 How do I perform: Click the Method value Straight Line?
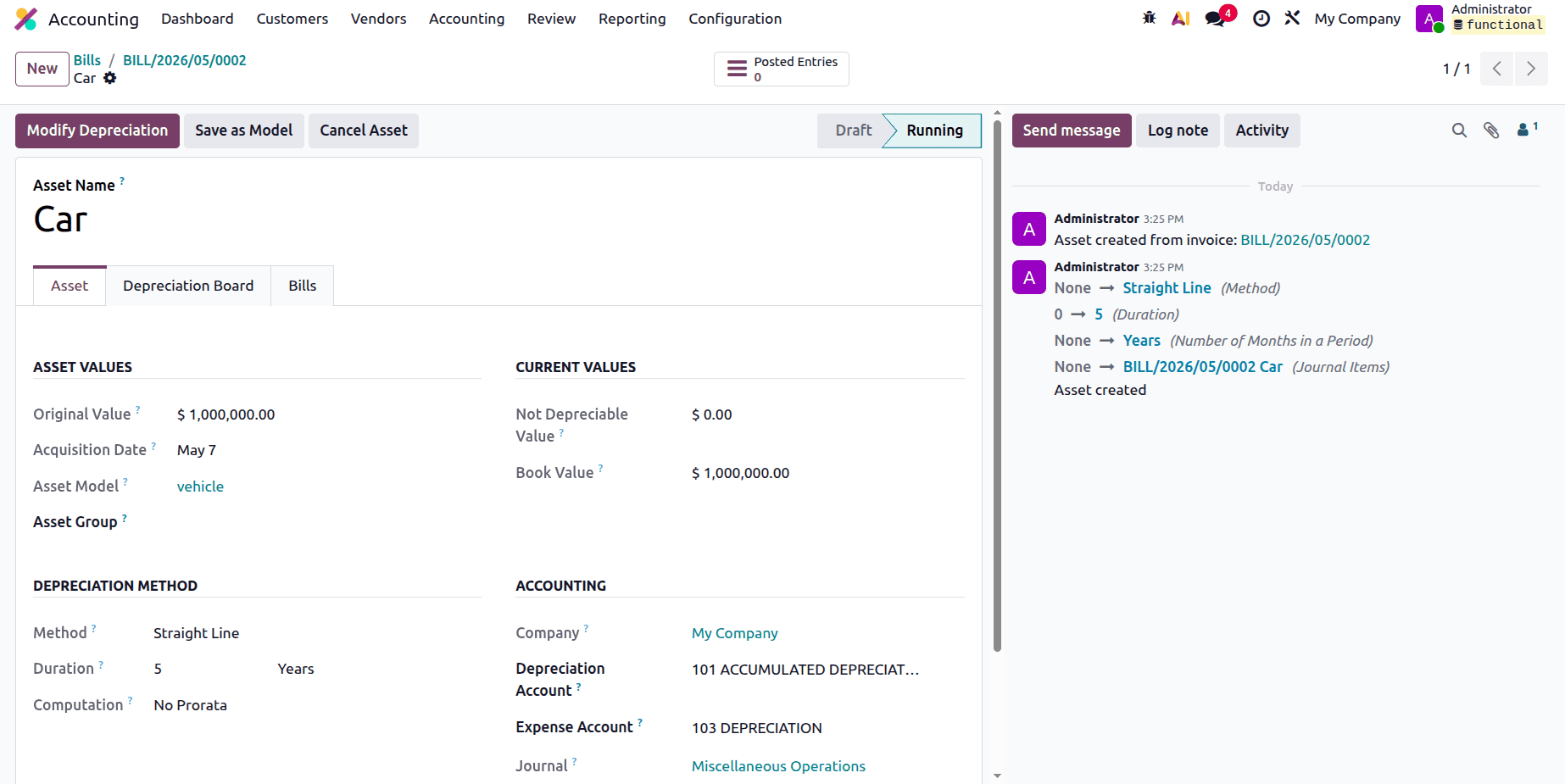click(197, 633)
